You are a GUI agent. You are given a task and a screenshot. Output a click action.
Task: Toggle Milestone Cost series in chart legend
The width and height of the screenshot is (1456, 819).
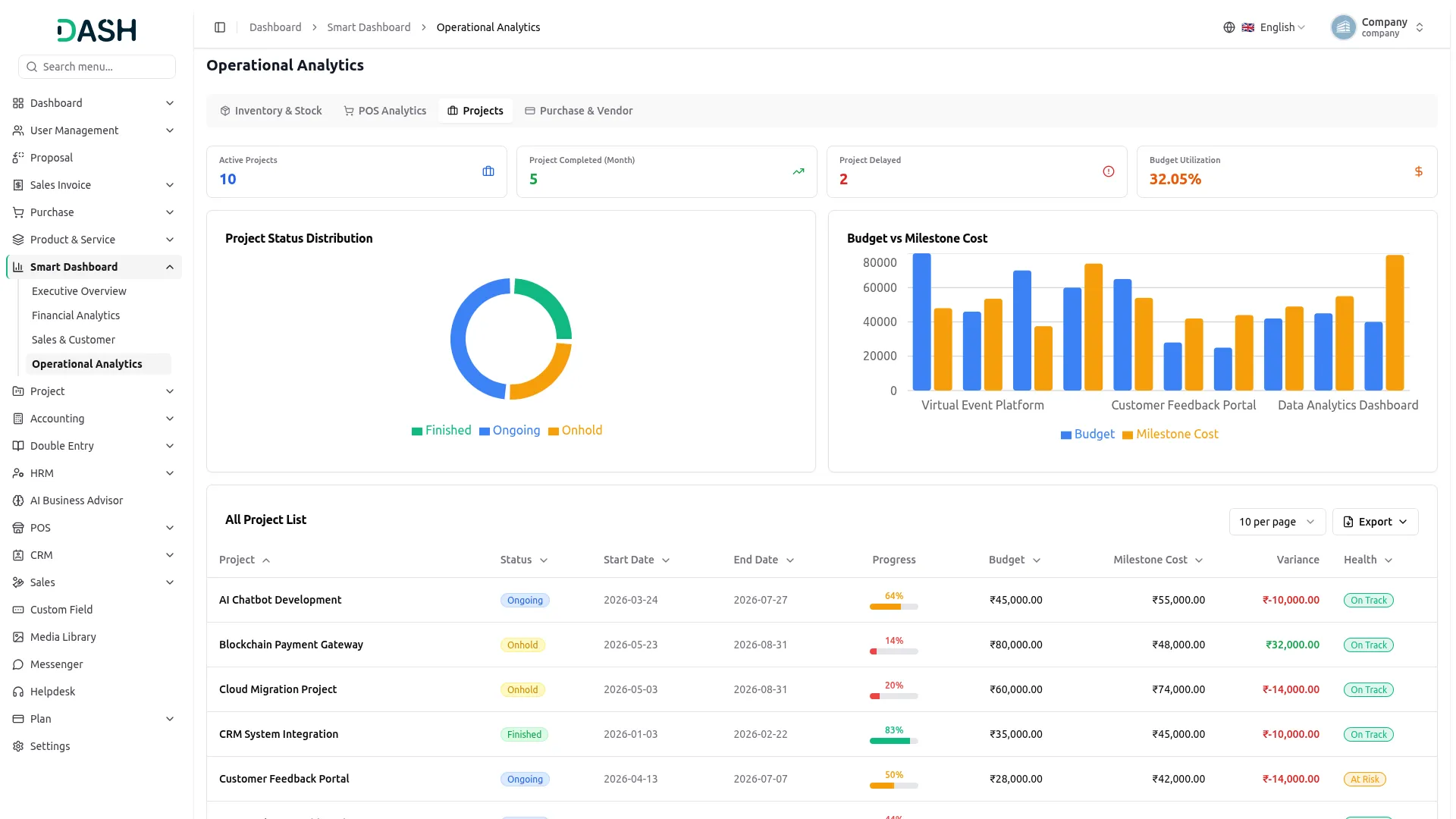(1170, 435)
